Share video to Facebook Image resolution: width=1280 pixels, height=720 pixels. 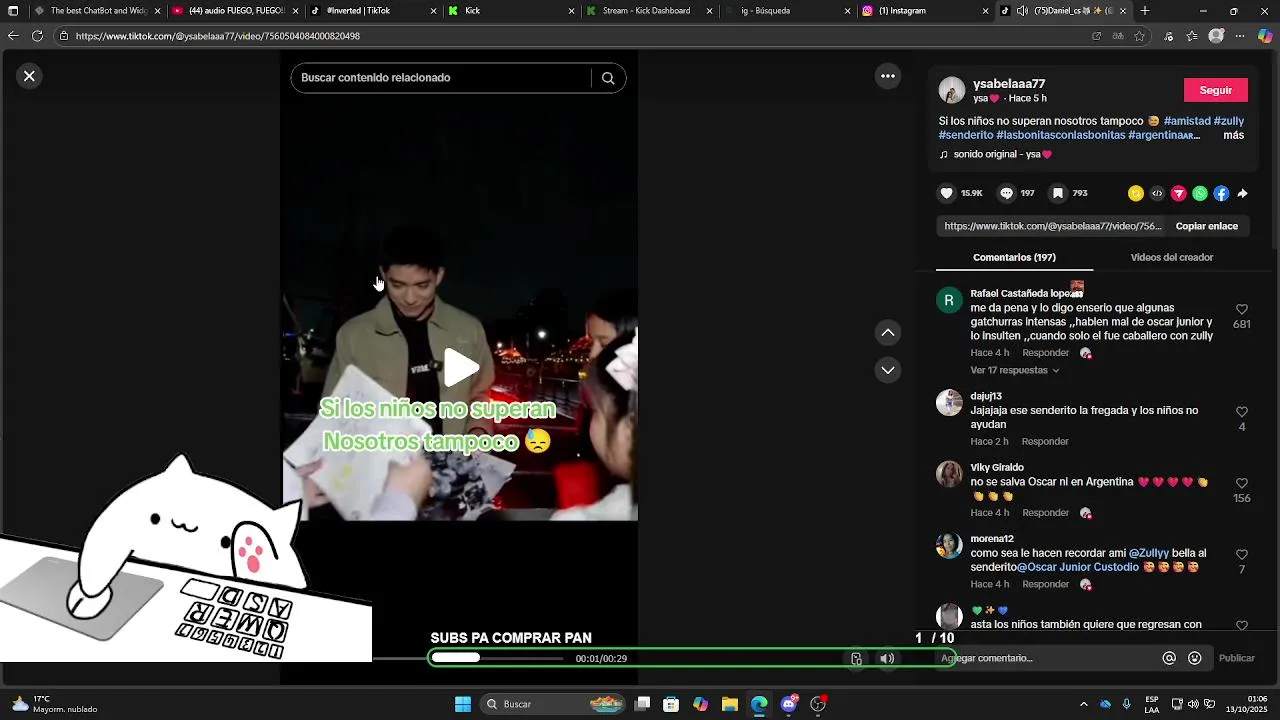pos(1221,193)
